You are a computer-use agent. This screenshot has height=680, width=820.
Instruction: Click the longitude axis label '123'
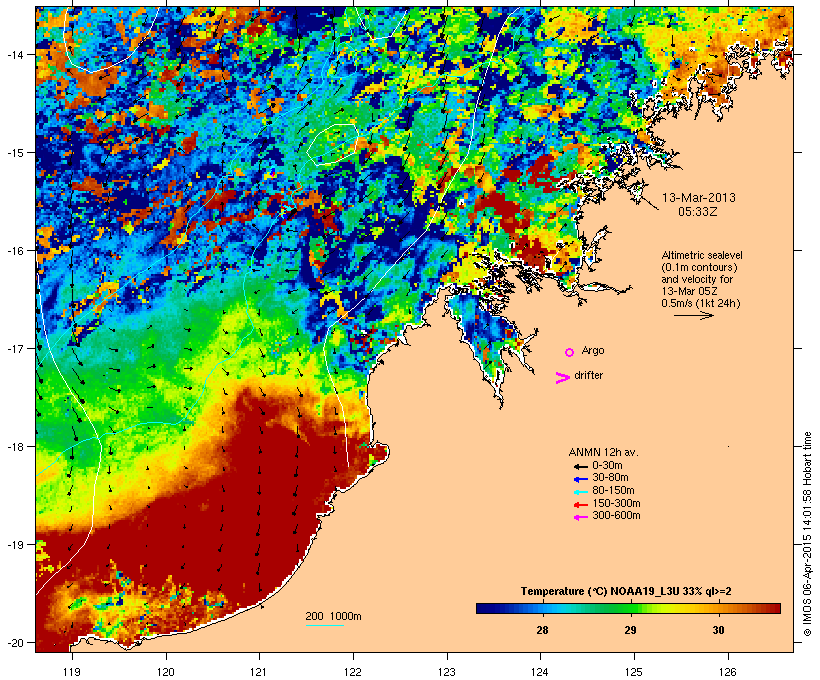point(447,672)
